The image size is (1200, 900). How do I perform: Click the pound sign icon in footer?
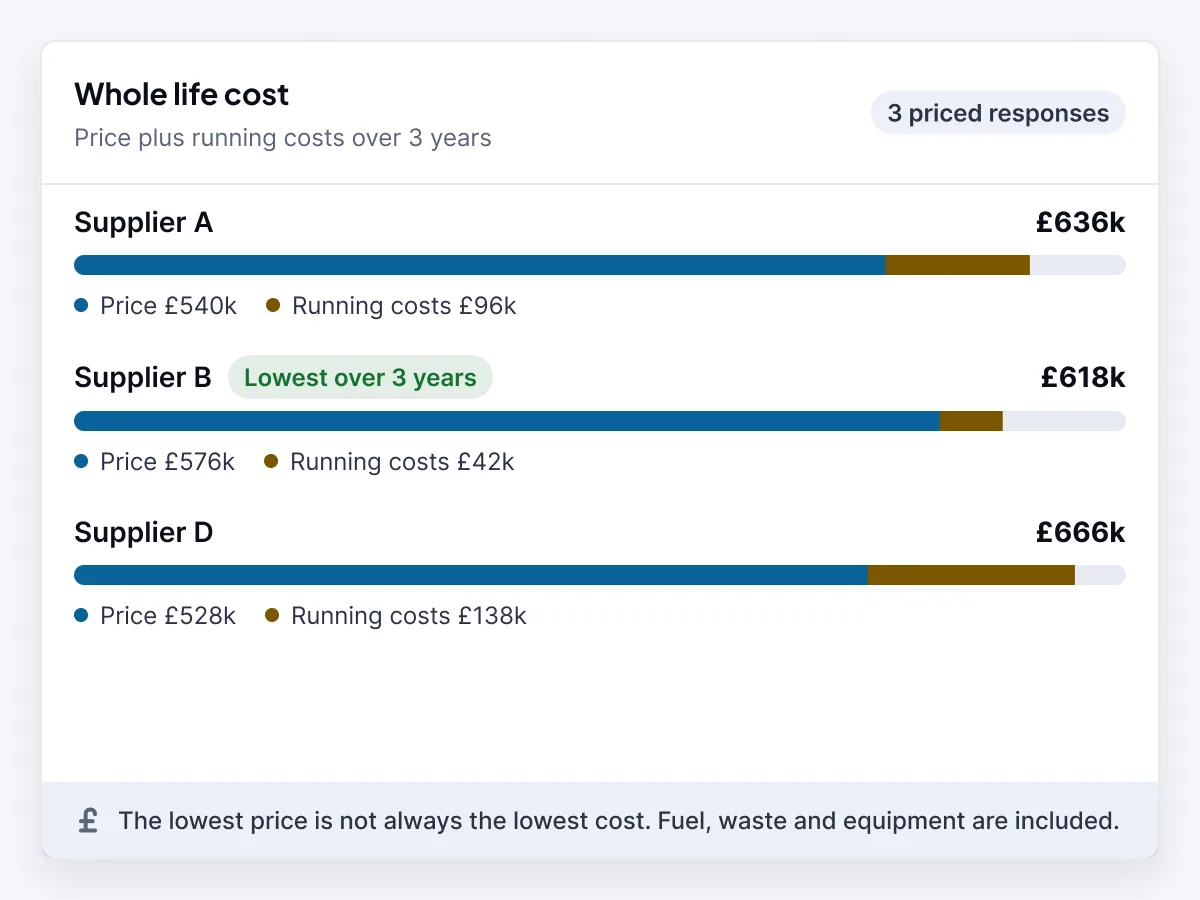[x=88, y=821]
